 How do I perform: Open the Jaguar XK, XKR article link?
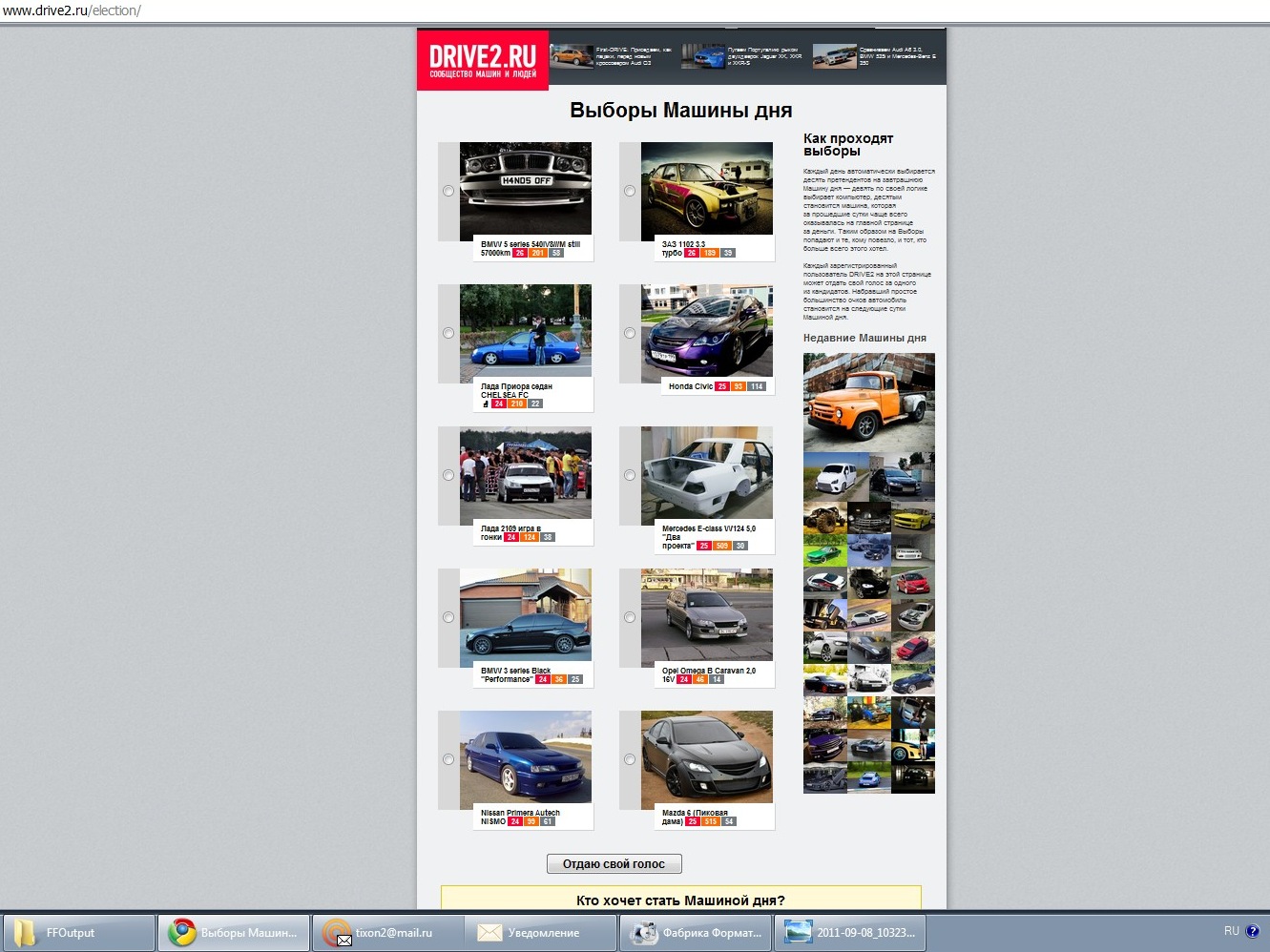765,56
